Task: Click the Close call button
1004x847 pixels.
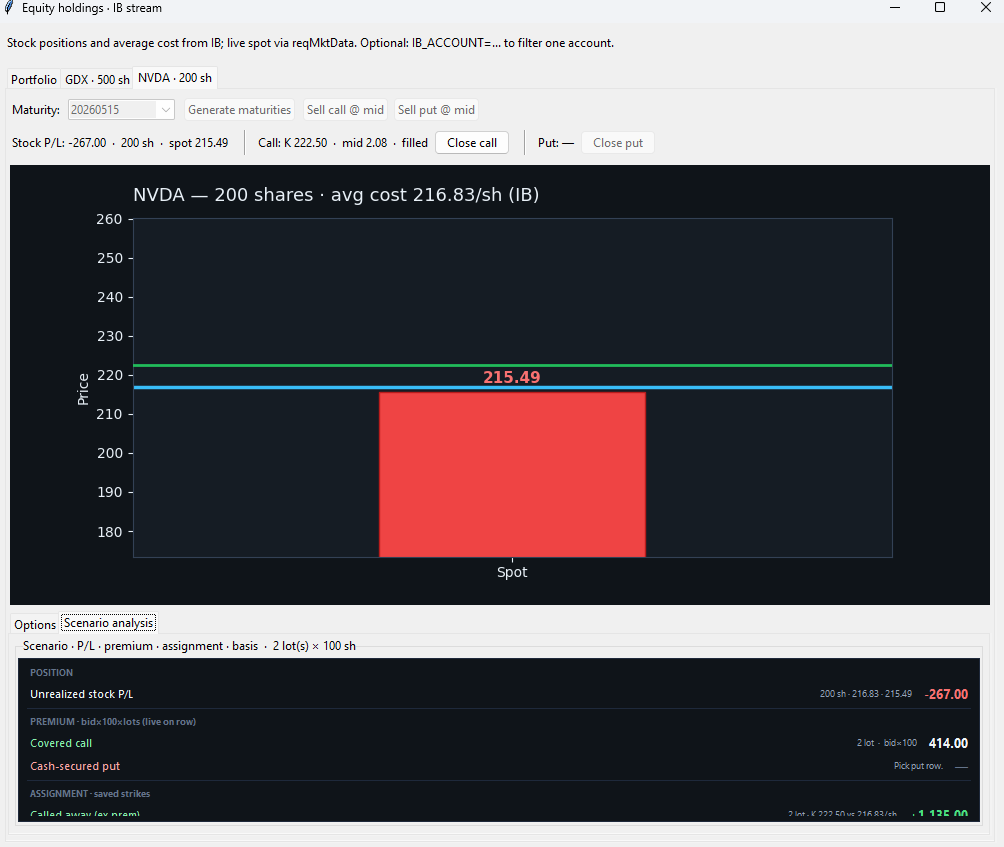Action: (472, 143)
